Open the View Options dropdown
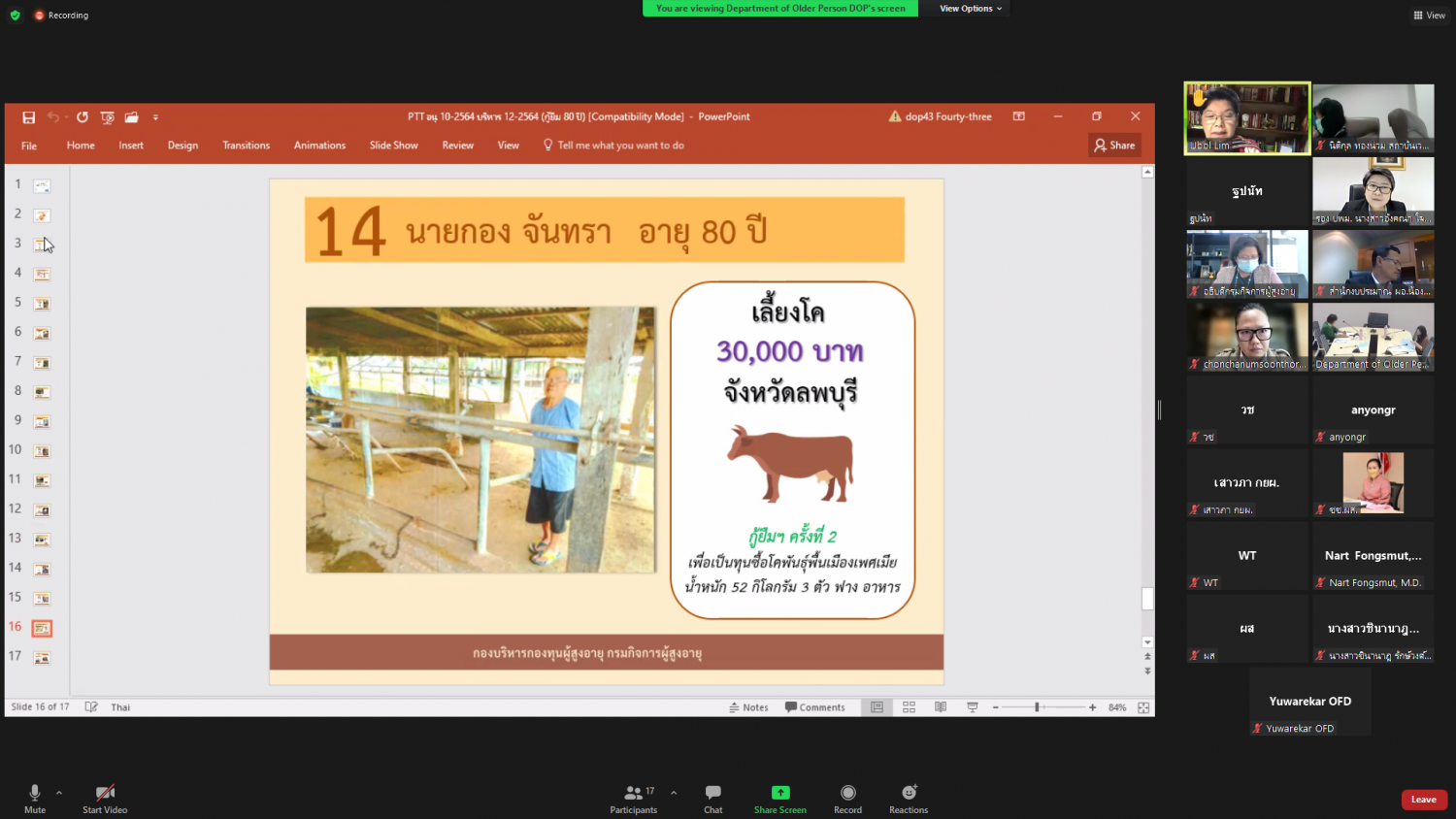The width and height of the screenshot is (1456, 819). (x=971, y=9)
